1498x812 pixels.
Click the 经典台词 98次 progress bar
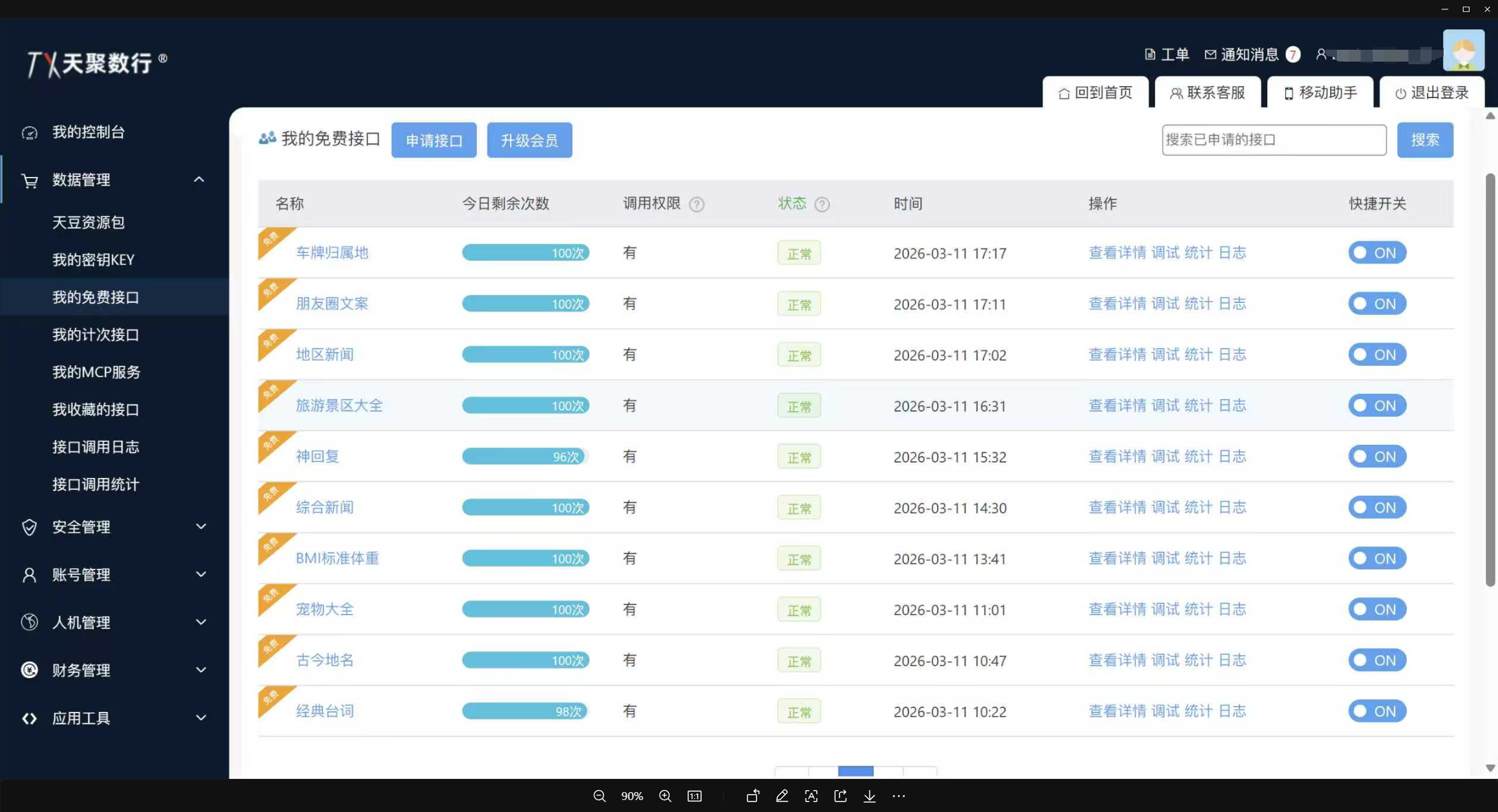click(x=525, y=711)
